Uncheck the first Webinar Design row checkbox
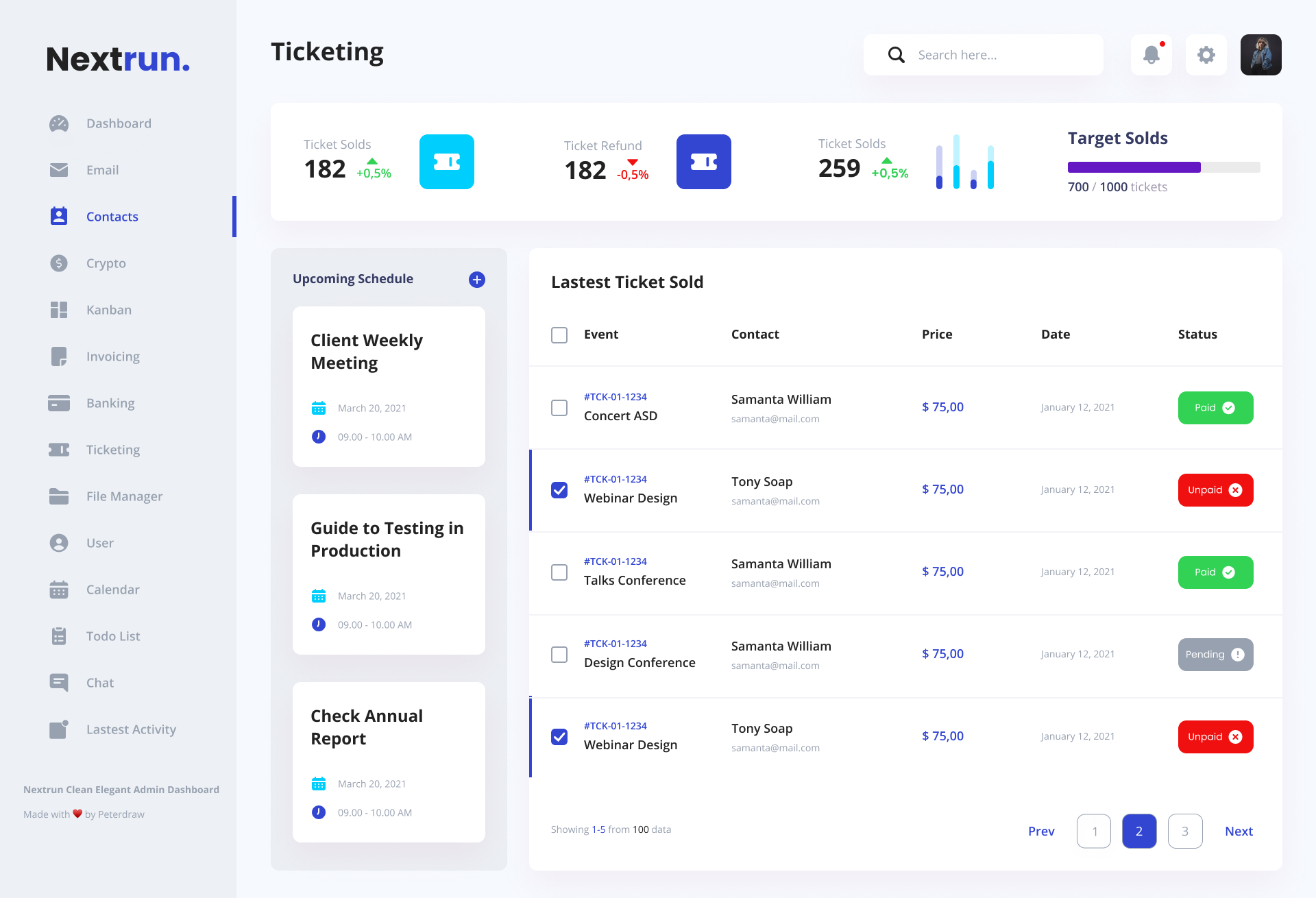The image size is (1316, 898). pyautogui.click(x=559, y=490)
